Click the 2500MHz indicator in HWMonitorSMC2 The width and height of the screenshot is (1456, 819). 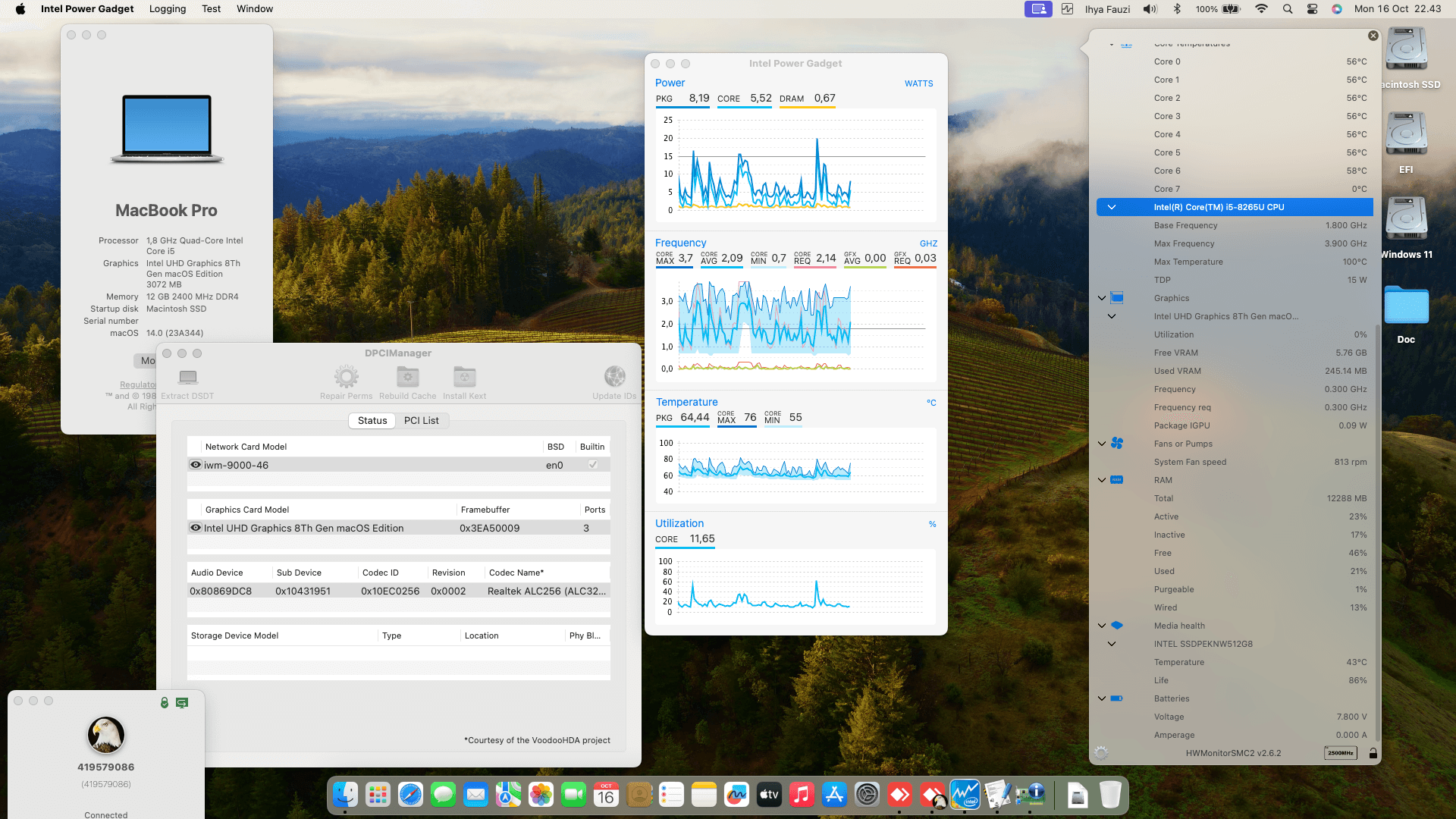pyautogui.click(x=1340, y=753)
